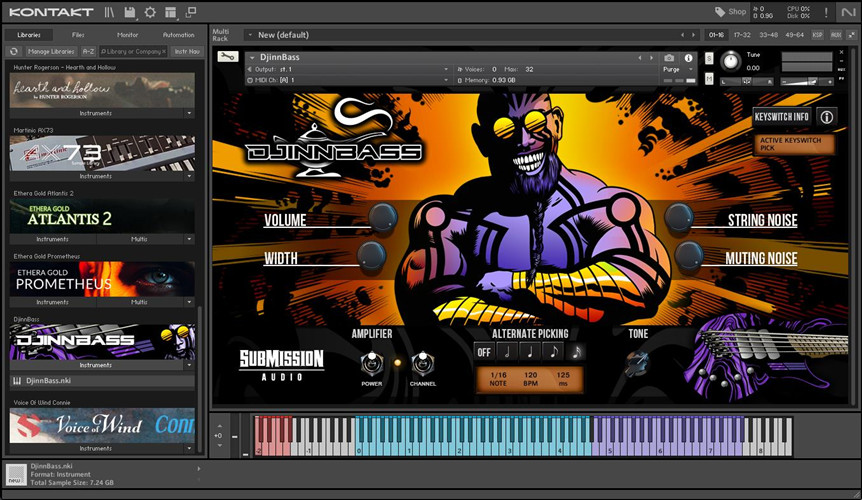The height and width of the screenshot is (500, 862).
Task: Adjust the Tune knob
Action: coord(731,60)
